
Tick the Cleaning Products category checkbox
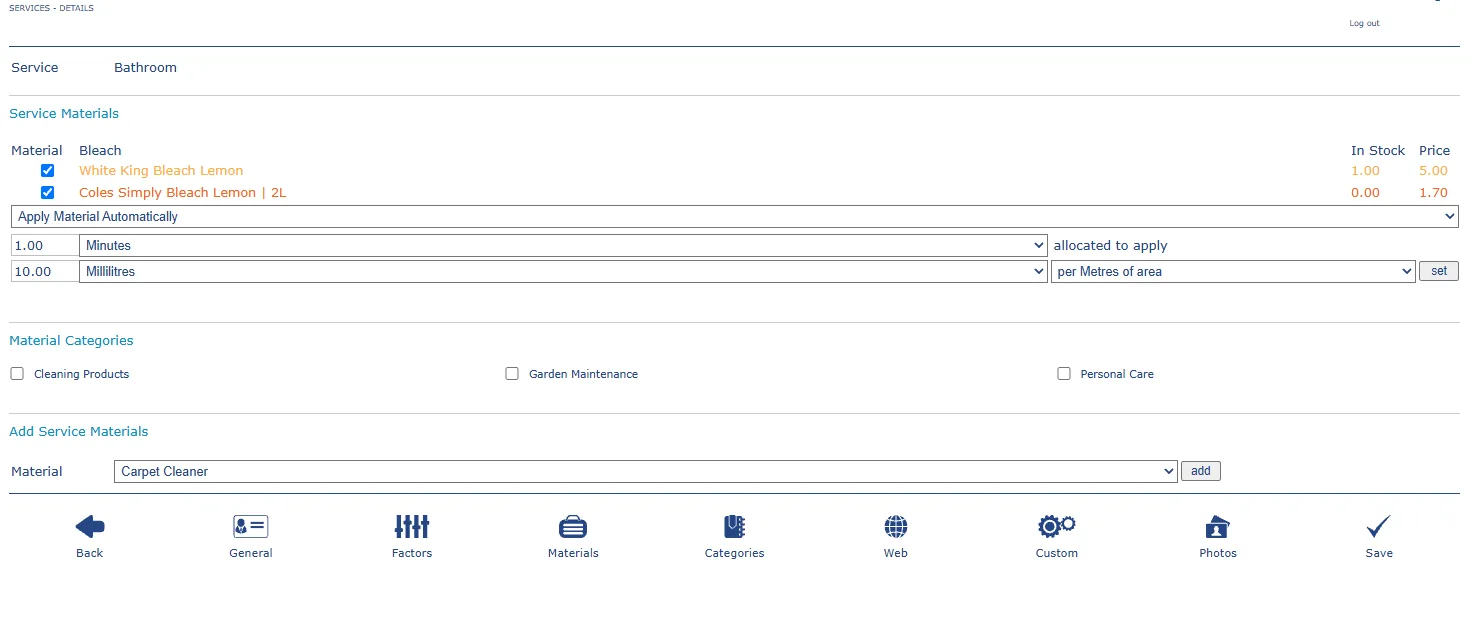click(17, 374)
